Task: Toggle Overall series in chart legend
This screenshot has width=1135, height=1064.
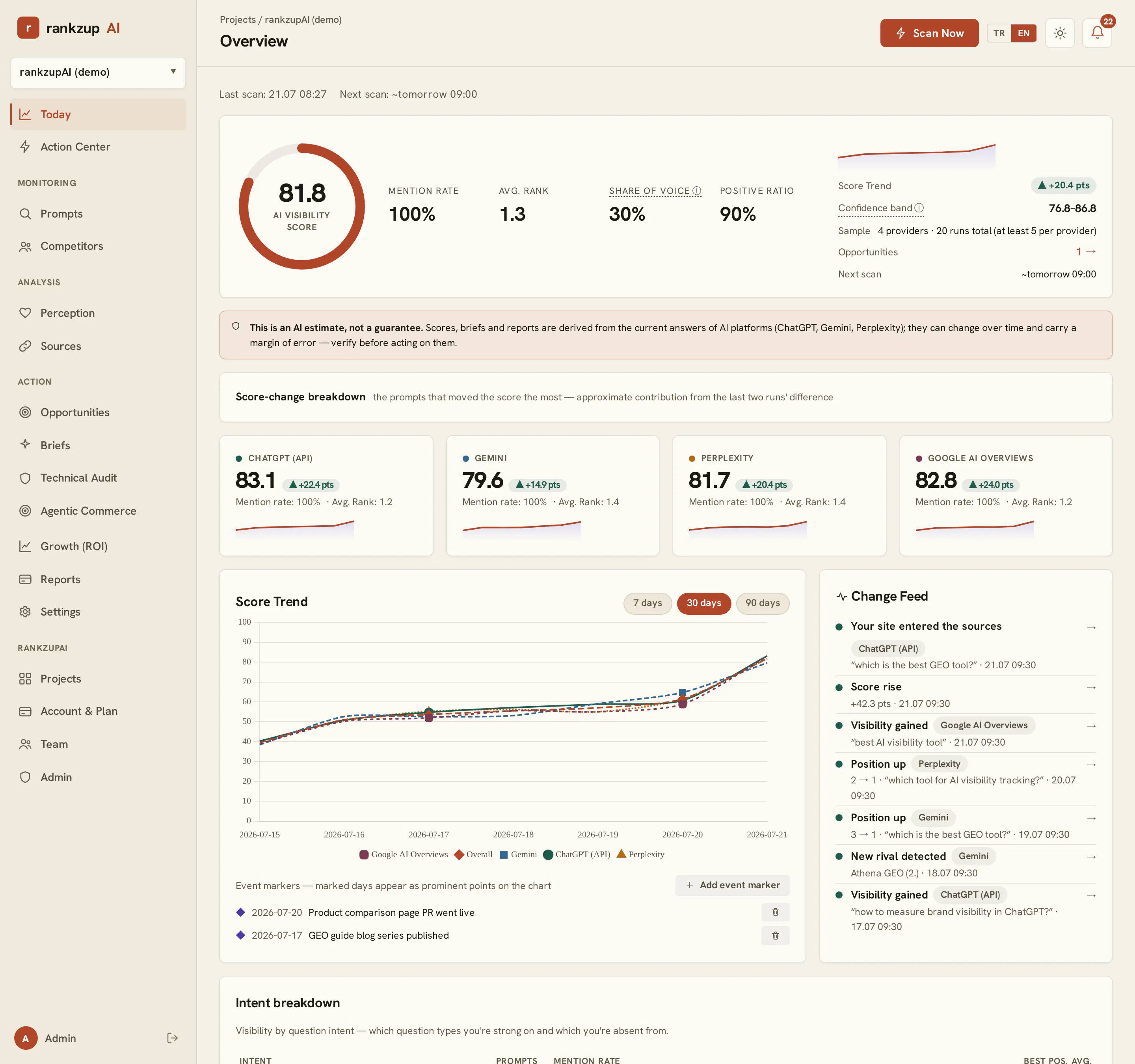Action: (x=473, y=854)
